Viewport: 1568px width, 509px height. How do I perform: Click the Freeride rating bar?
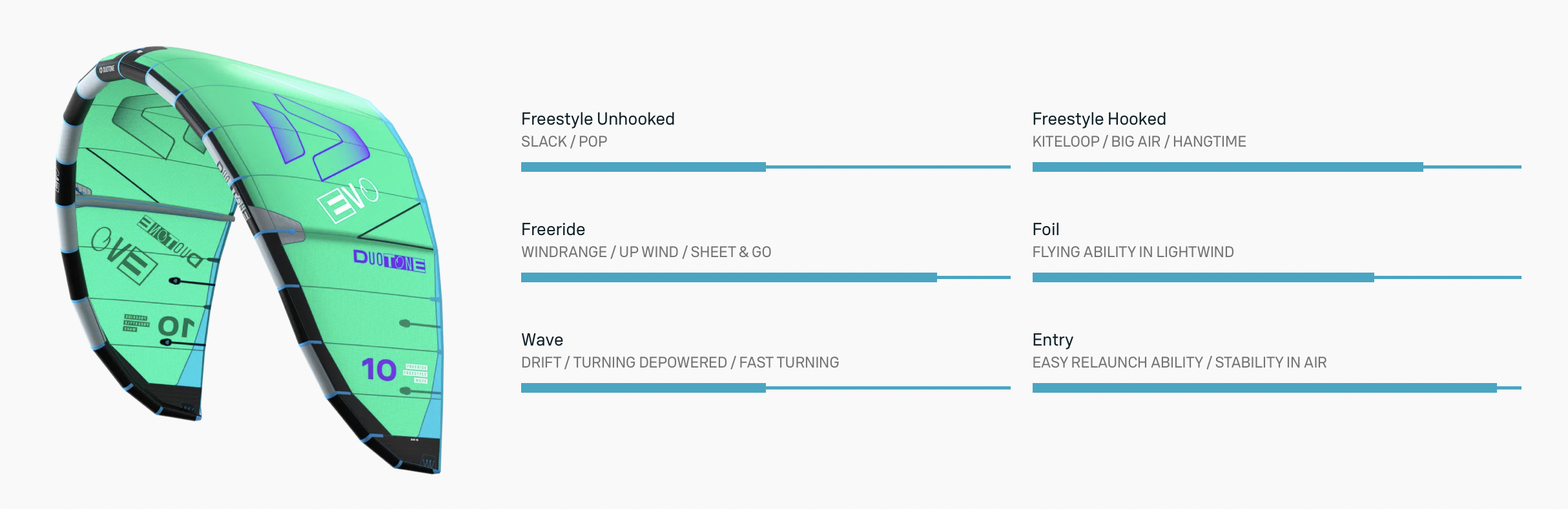765,278
